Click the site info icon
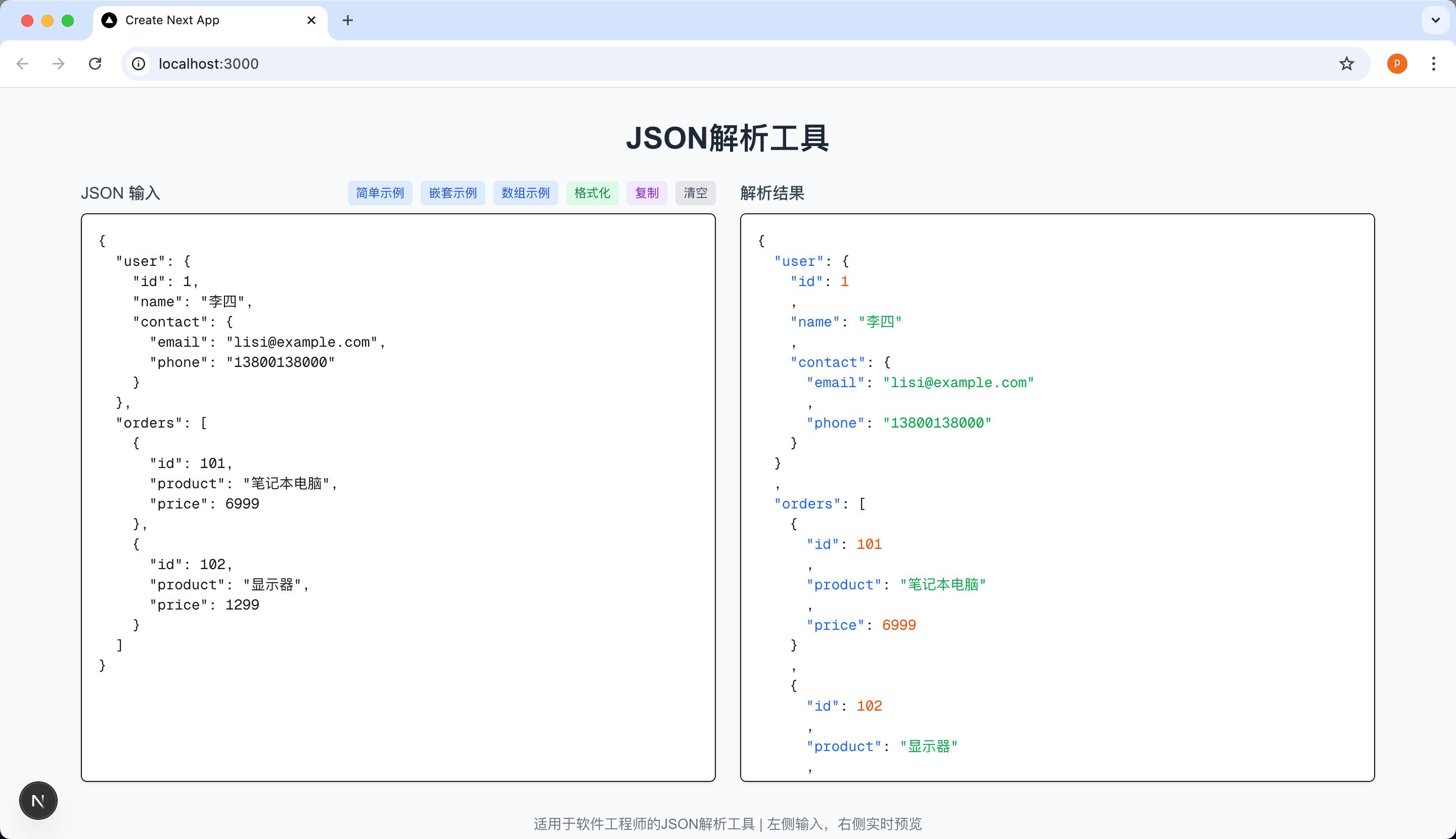The image size is (1456, 839). click(139, 63)
